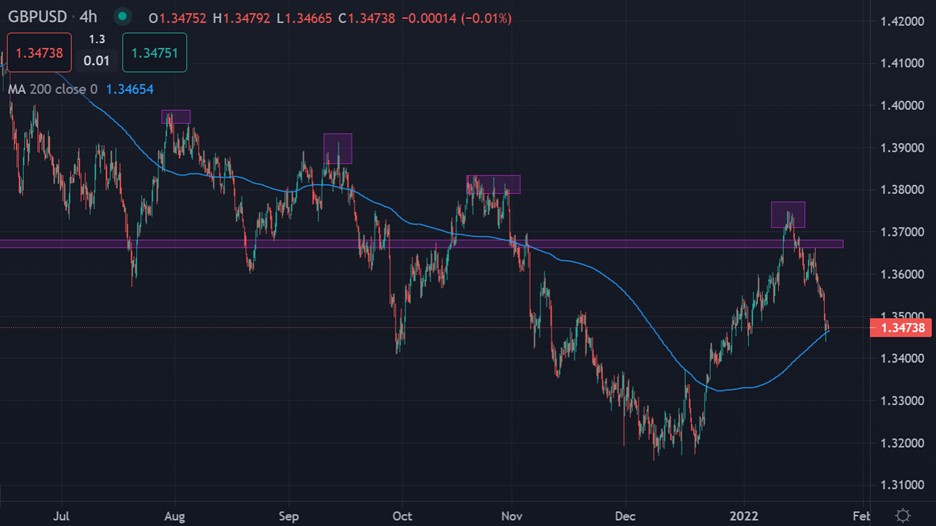The image size is (936, 526).
Task: Click the 1.42000 price axis label
Action: tap(902, 21)
